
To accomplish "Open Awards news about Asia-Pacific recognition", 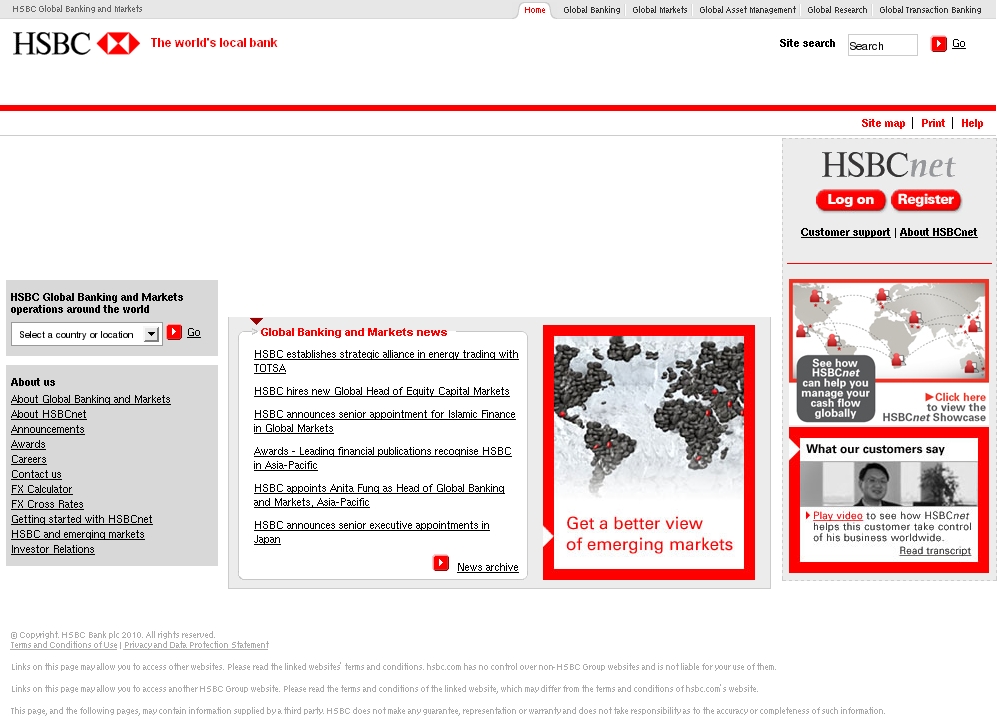I will (x=383, y=458).
